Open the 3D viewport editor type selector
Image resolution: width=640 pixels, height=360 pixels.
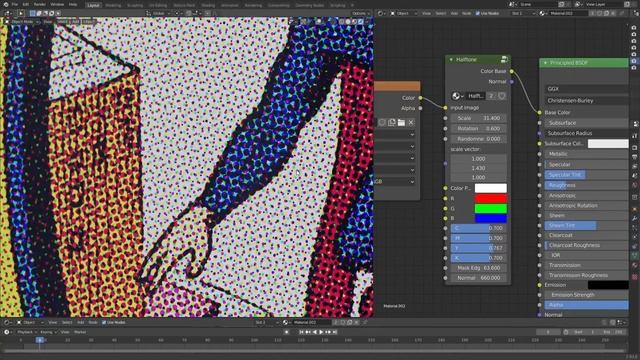point(8,13)
